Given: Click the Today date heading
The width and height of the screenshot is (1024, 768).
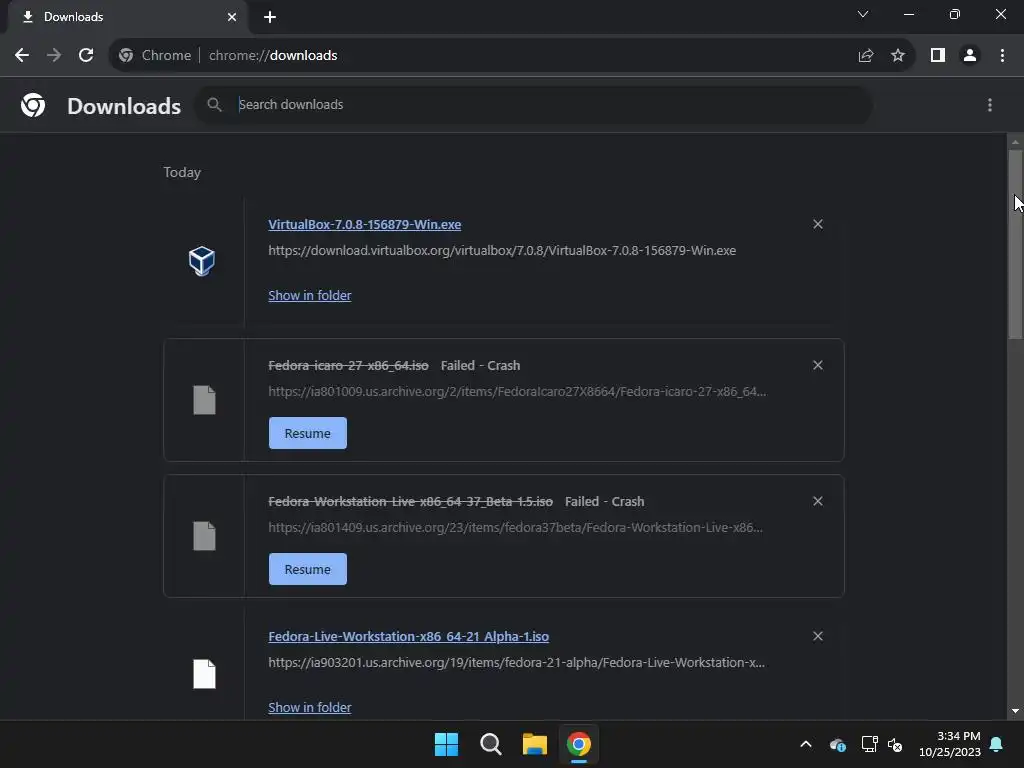Looking at the screenshot, I should (182, 172).
